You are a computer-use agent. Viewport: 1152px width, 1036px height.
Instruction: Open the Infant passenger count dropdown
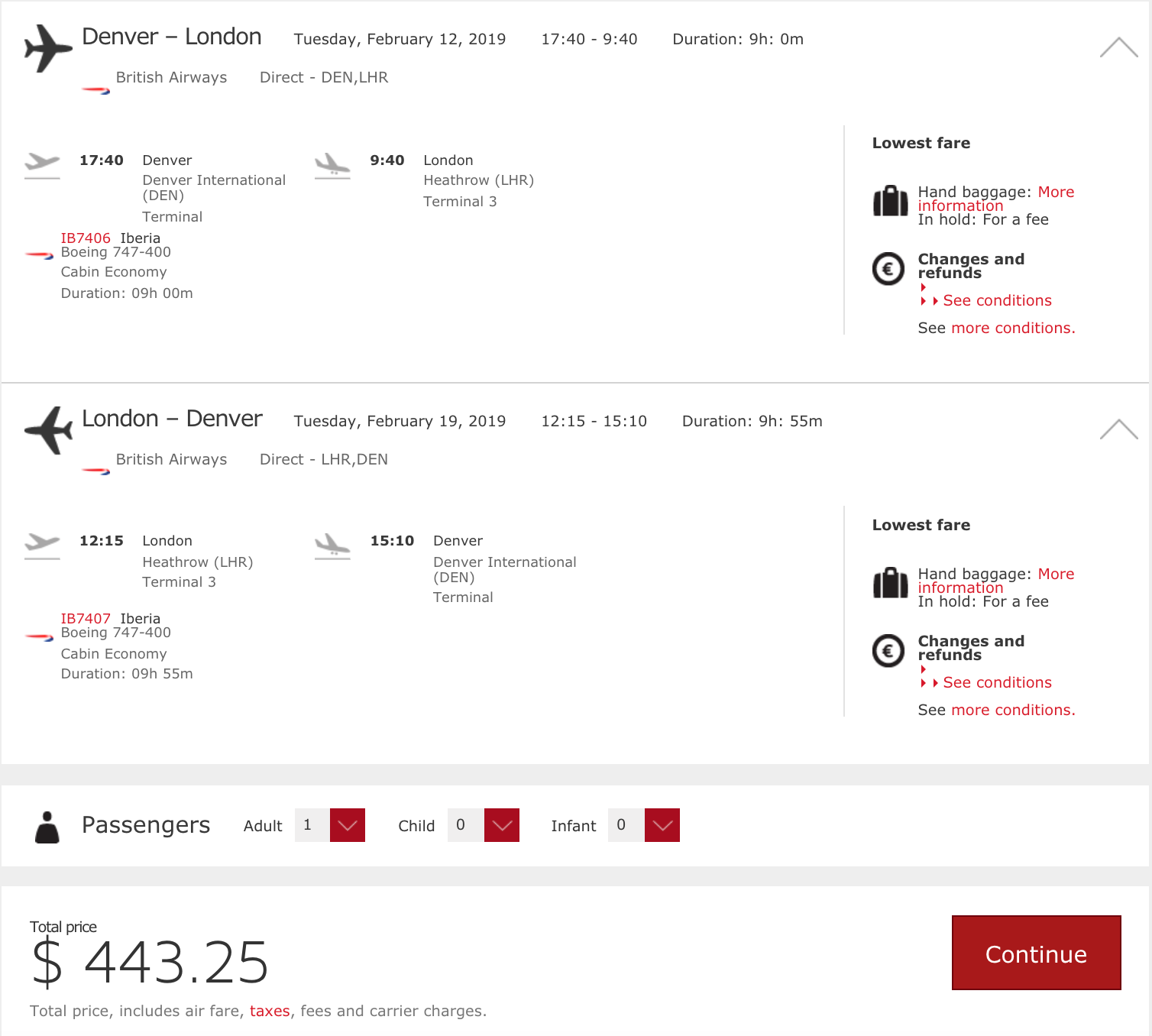pyautogui.click(x=662, y=825)
